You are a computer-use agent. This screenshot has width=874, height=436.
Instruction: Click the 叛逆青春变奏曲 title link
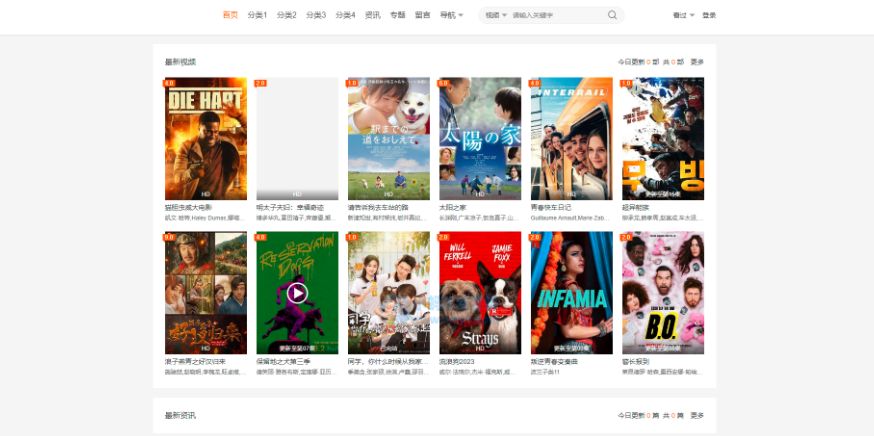(554, 362)
